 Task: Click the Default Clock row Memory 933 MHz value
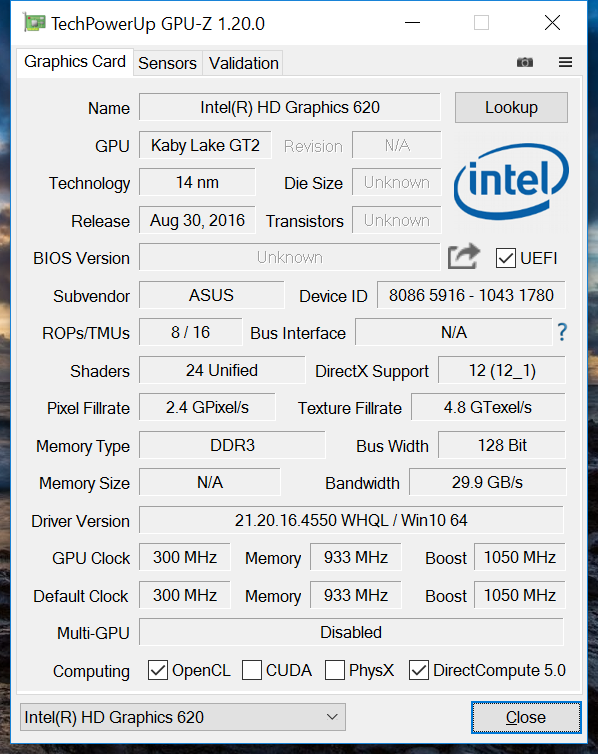356,595
